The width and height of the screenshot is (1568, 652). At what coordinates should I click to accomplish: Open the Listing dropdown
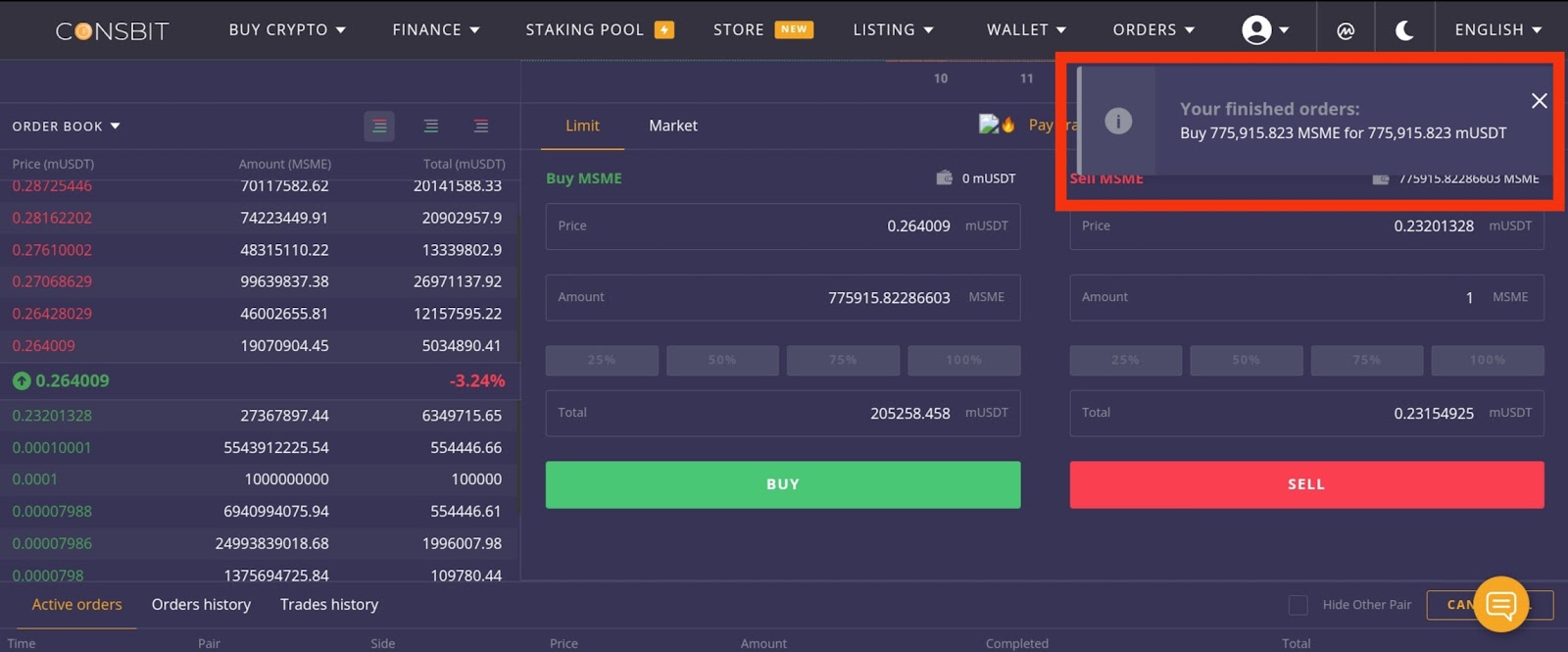coord(893,30)
